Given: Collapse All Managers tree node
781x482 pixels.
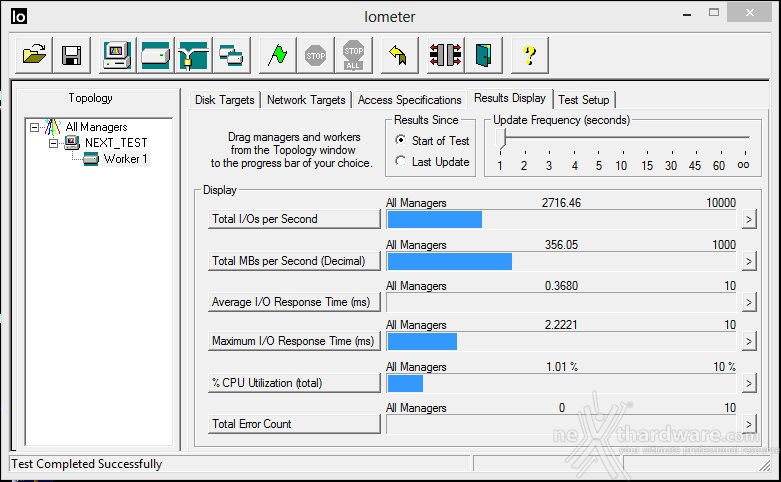Looking at the screenshot, I should click(34, 127).
